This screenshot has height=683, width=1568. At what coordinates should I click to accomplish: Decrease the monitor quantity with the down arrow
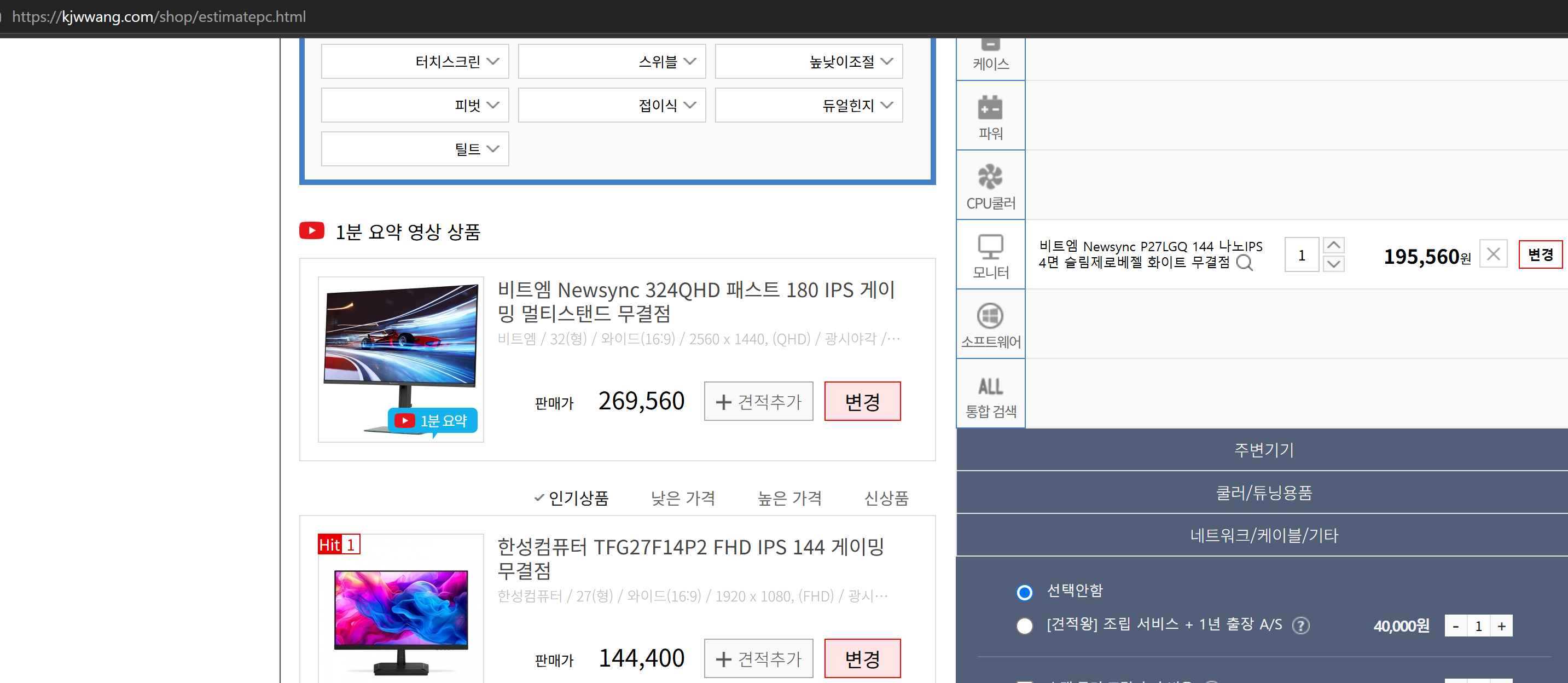[x=1333, y=264]
